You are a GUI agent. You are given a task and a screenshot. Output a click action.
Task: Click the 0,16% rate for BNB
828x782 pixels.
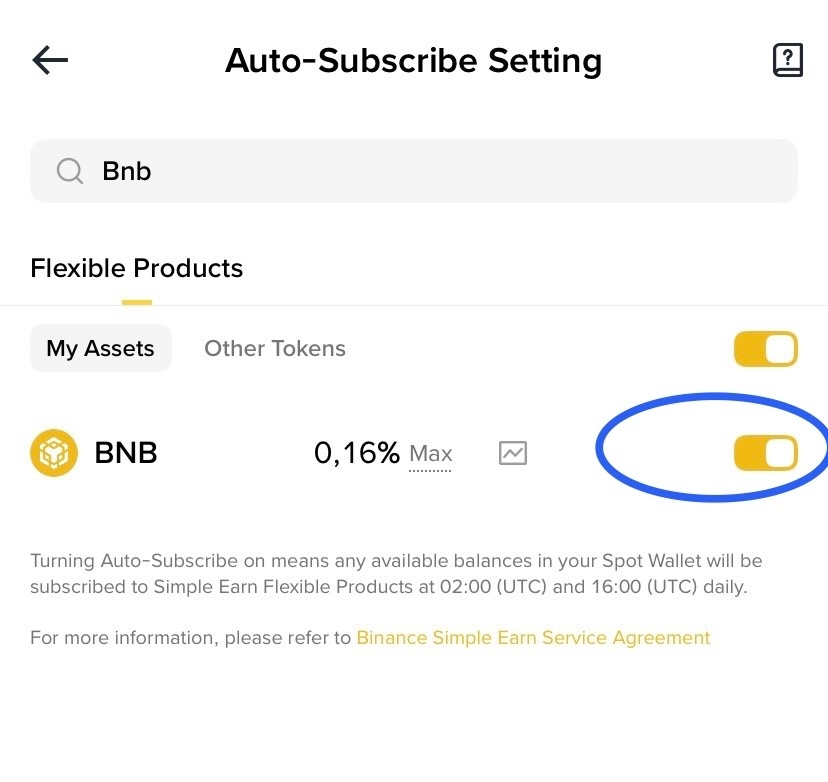(356, 453)
